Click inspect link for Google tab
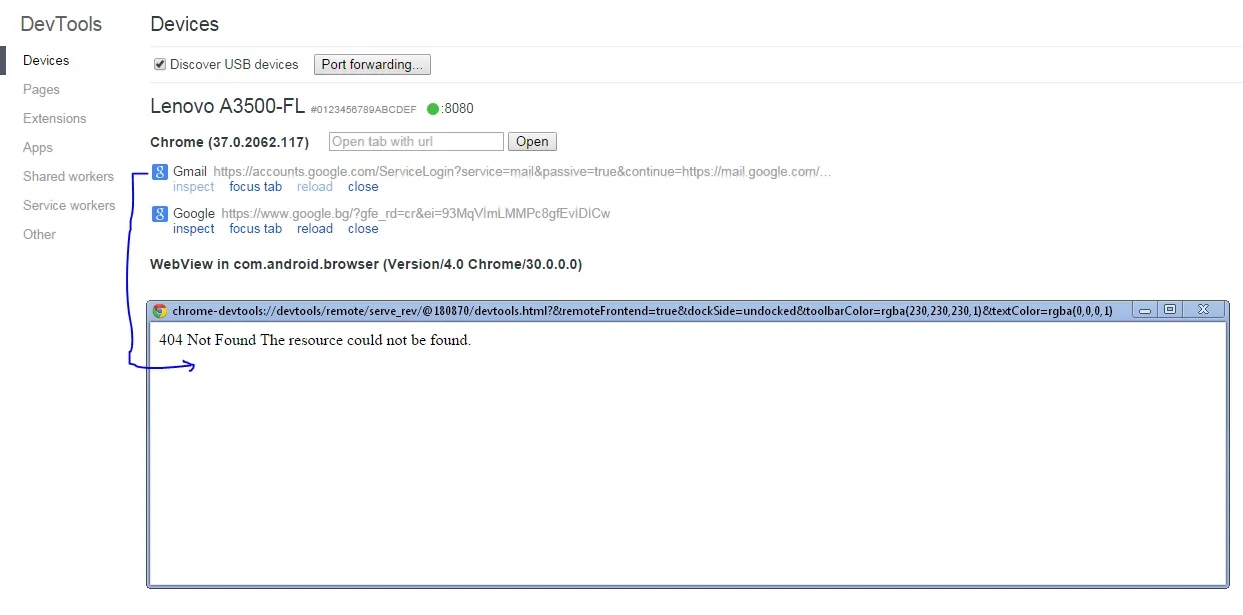 click(x=193, y=229)
